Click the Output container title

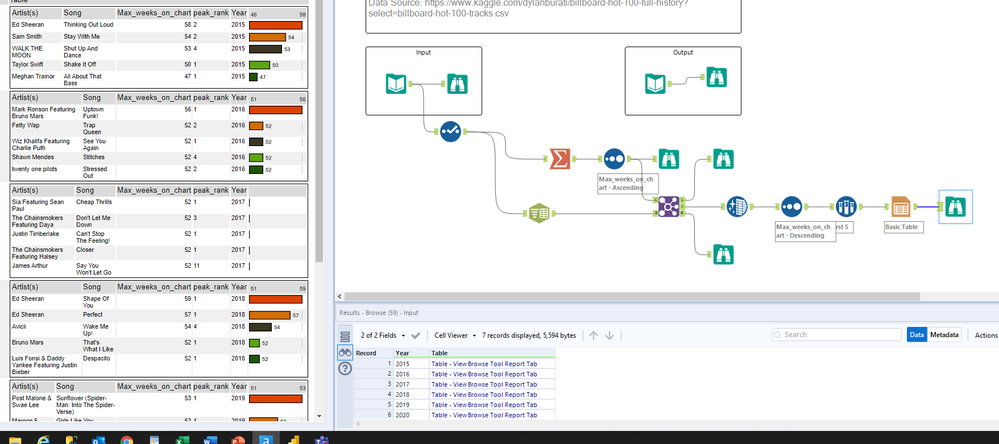683,52
